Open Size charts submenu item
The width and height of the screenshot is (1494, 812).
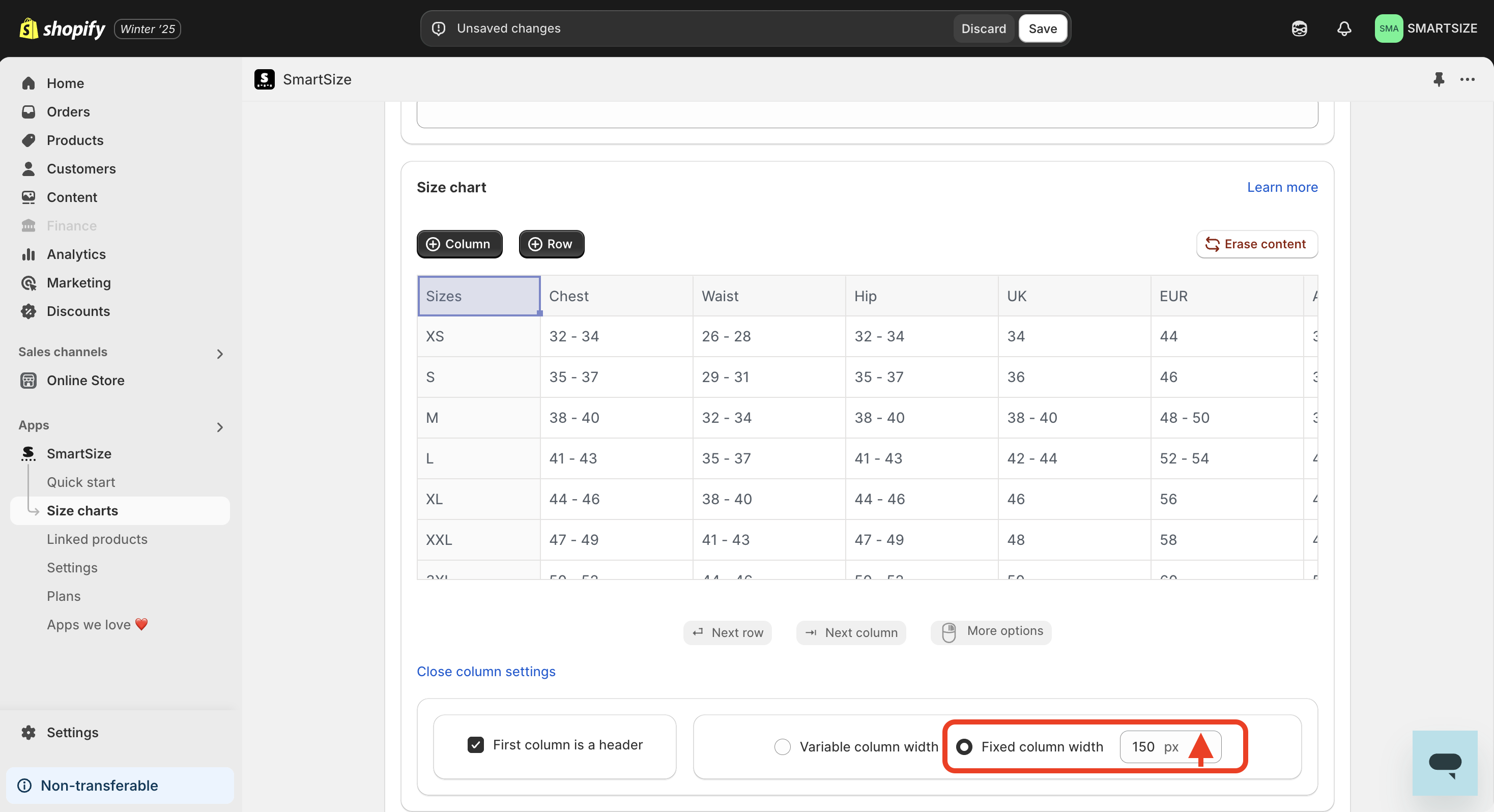tap(120, 510)
